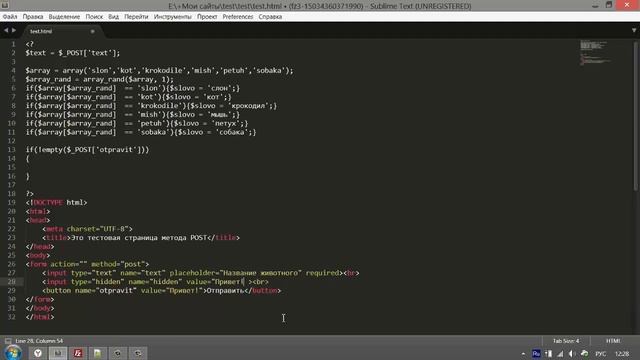Click the if(!empty($_POST['otpravit'])) line
The image size is (640, 360).
87,150
